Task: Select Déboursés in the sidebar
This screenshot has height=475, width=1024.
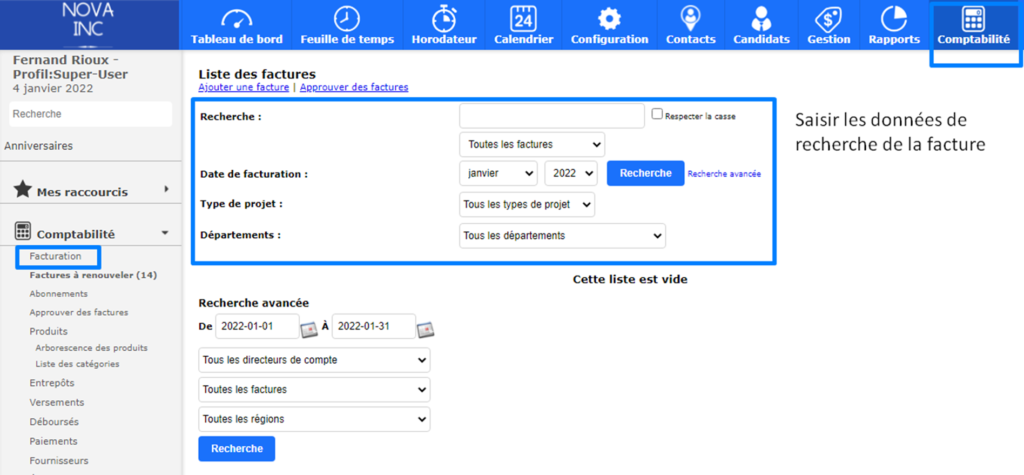Action: [54, 422]
